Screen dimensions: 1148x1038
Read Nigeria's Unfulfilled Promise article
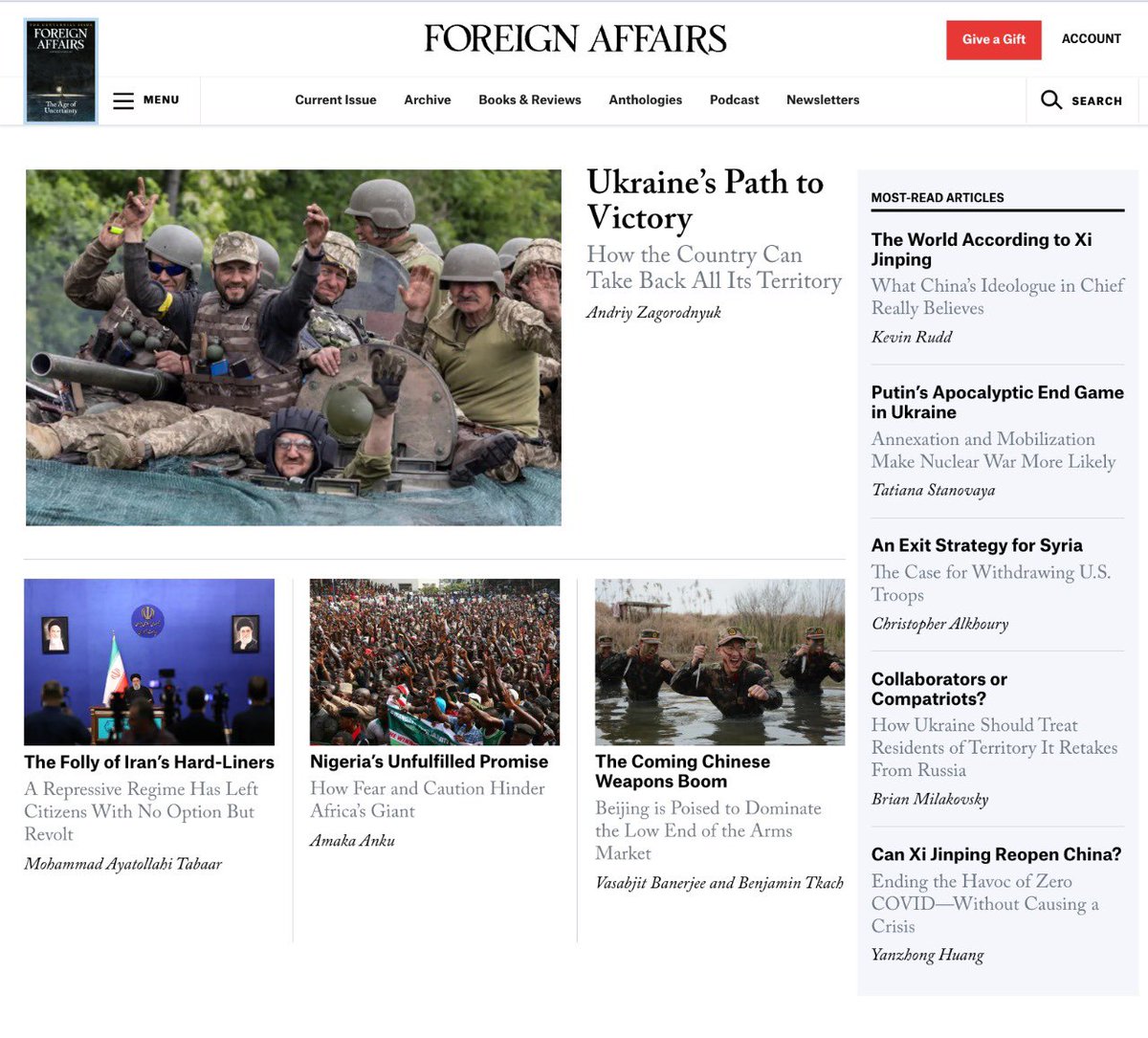[430, 762]
